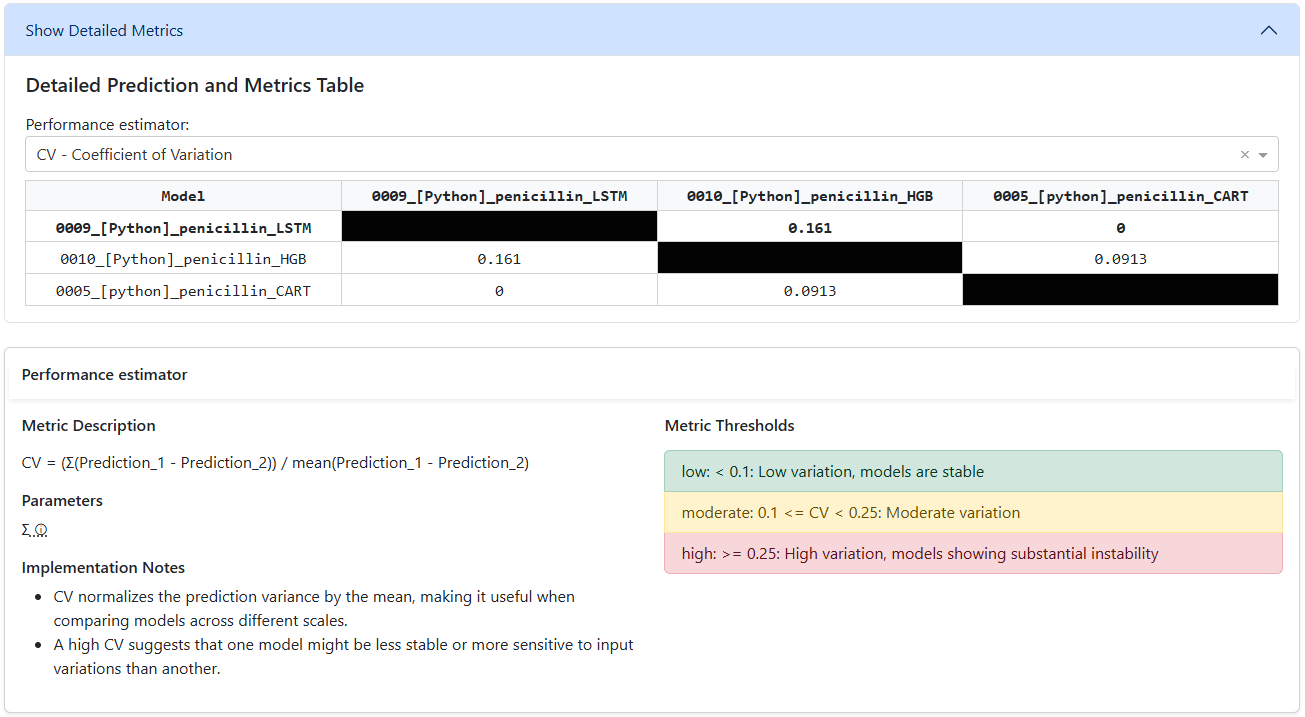Click the yellow moderate variation threshold box

click(972, 512)
